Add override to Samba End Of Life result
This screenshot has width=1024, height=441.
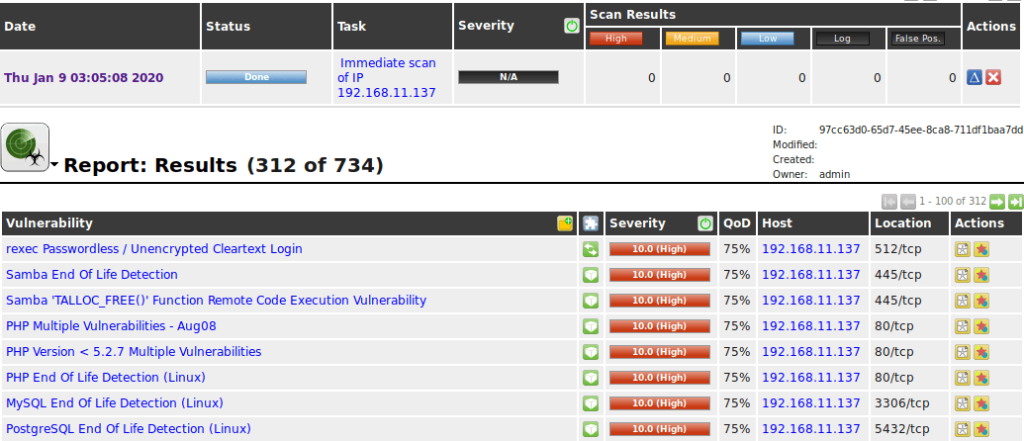point(981,275)
